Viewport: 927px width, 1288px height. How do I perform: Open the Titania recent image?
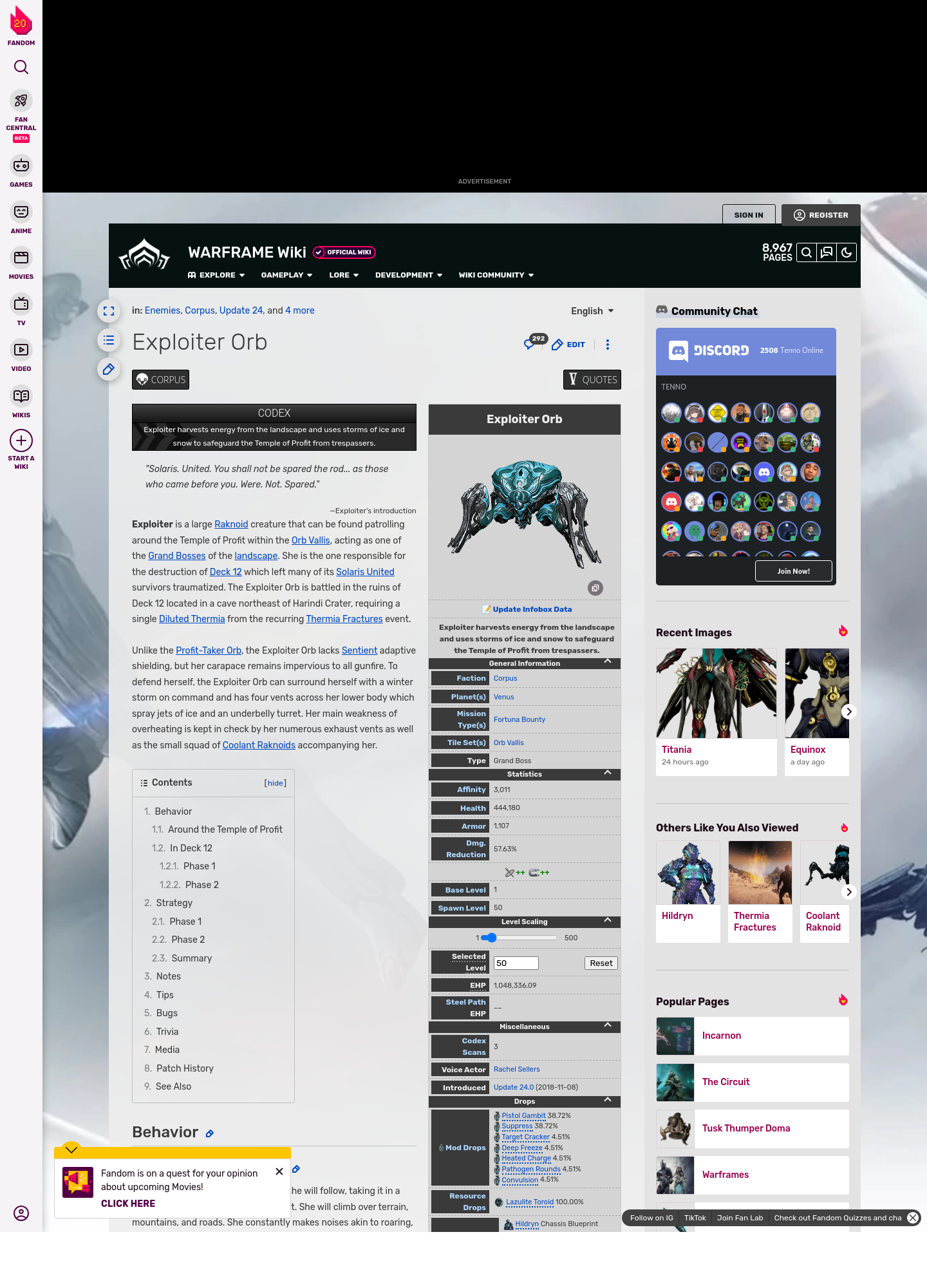click(x=716, y=712)
